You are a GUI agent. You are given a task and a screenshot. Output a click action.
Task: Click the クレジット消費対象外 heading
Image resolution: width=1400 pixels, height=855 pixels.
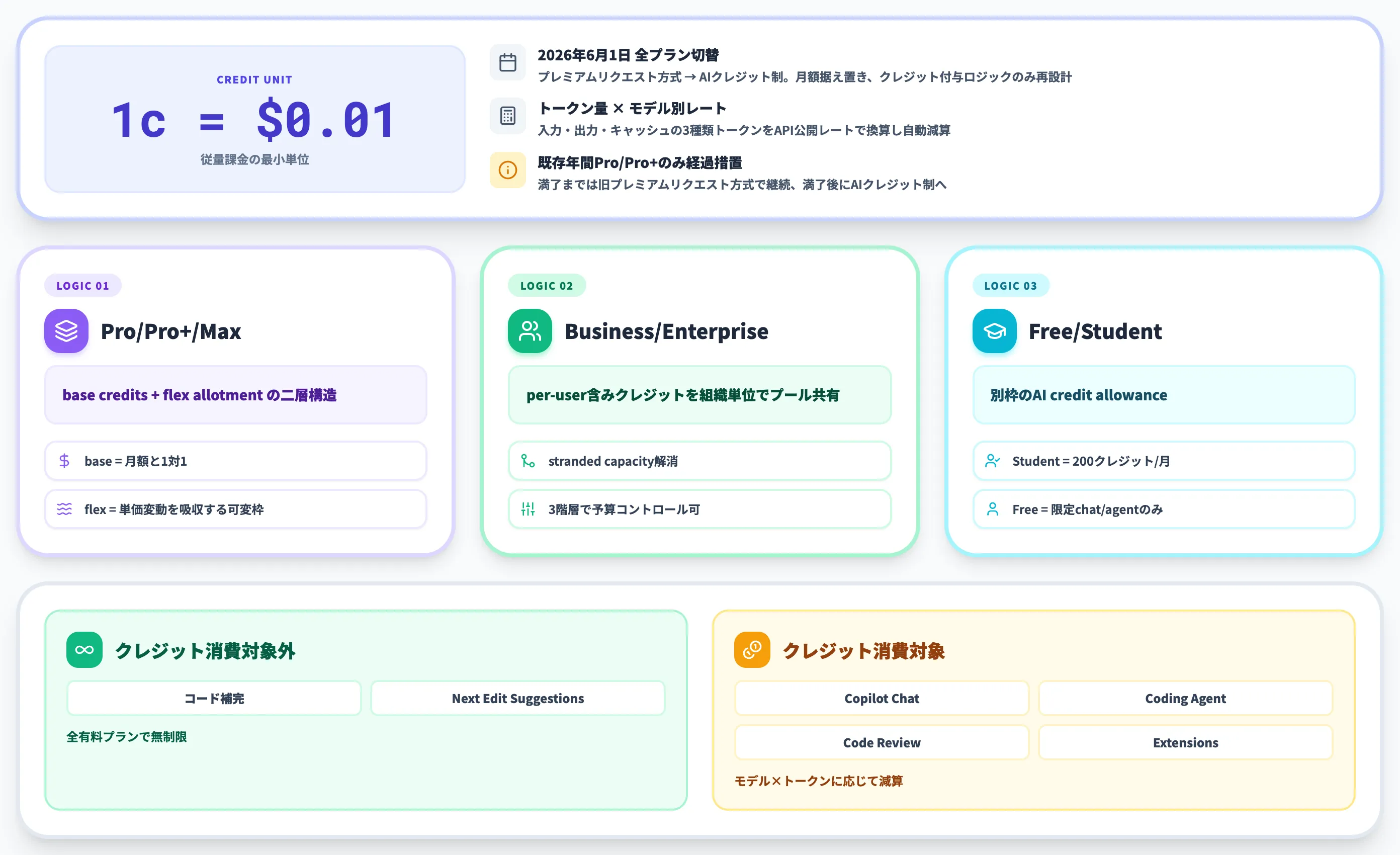click(x=205, y=650)
